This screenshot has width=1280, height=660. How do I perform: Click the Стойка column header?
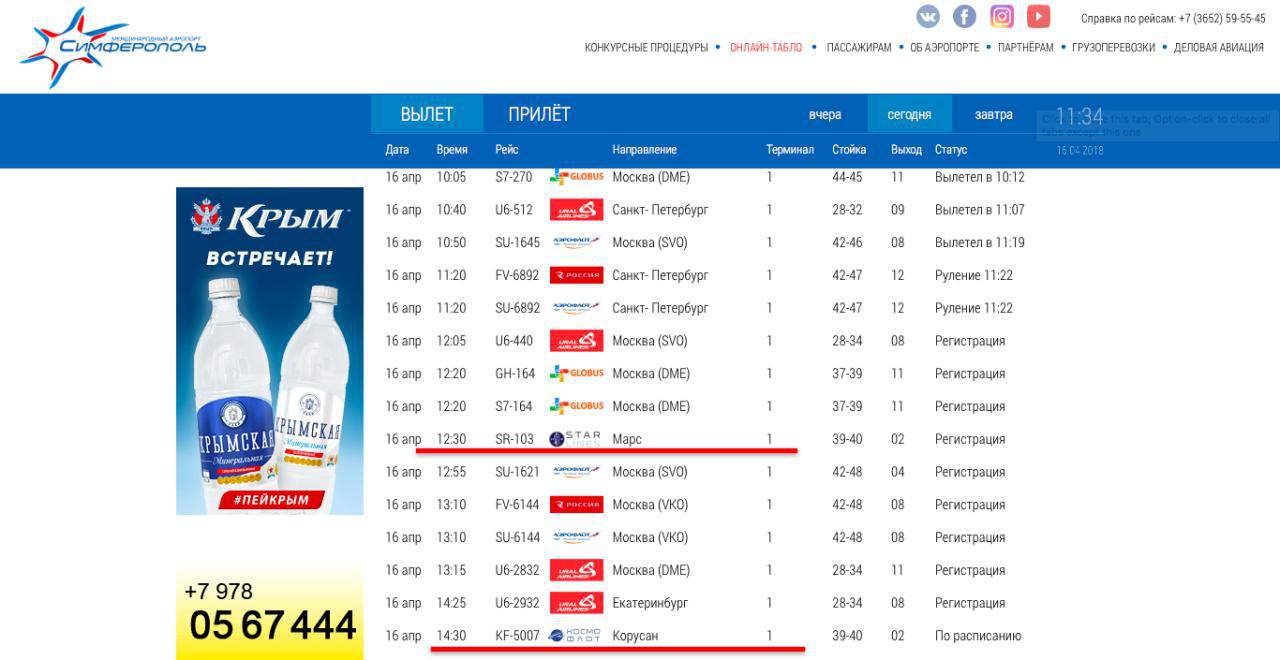(849, 150)
